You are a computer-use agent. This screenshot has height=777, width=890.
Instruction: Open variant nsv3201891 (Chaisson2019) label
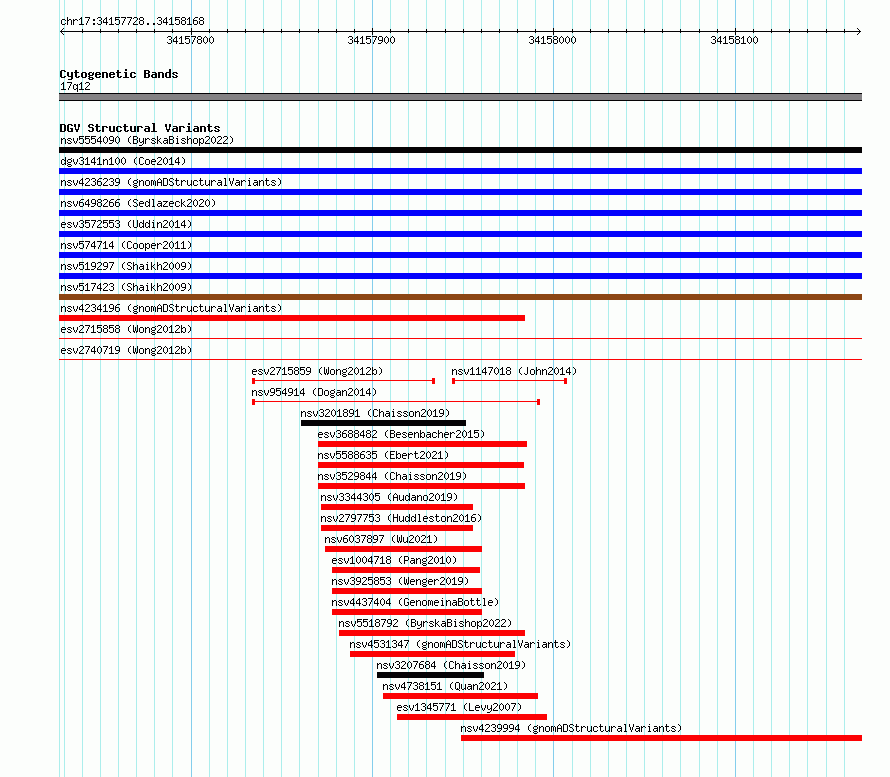point(375,413)
